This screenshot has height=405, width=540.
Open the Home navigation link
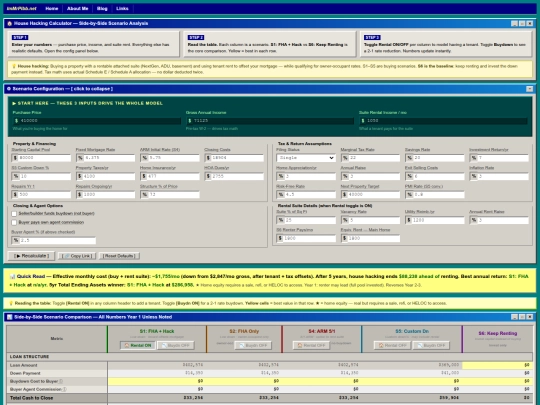pyautogui.click(x=52, y=9)
